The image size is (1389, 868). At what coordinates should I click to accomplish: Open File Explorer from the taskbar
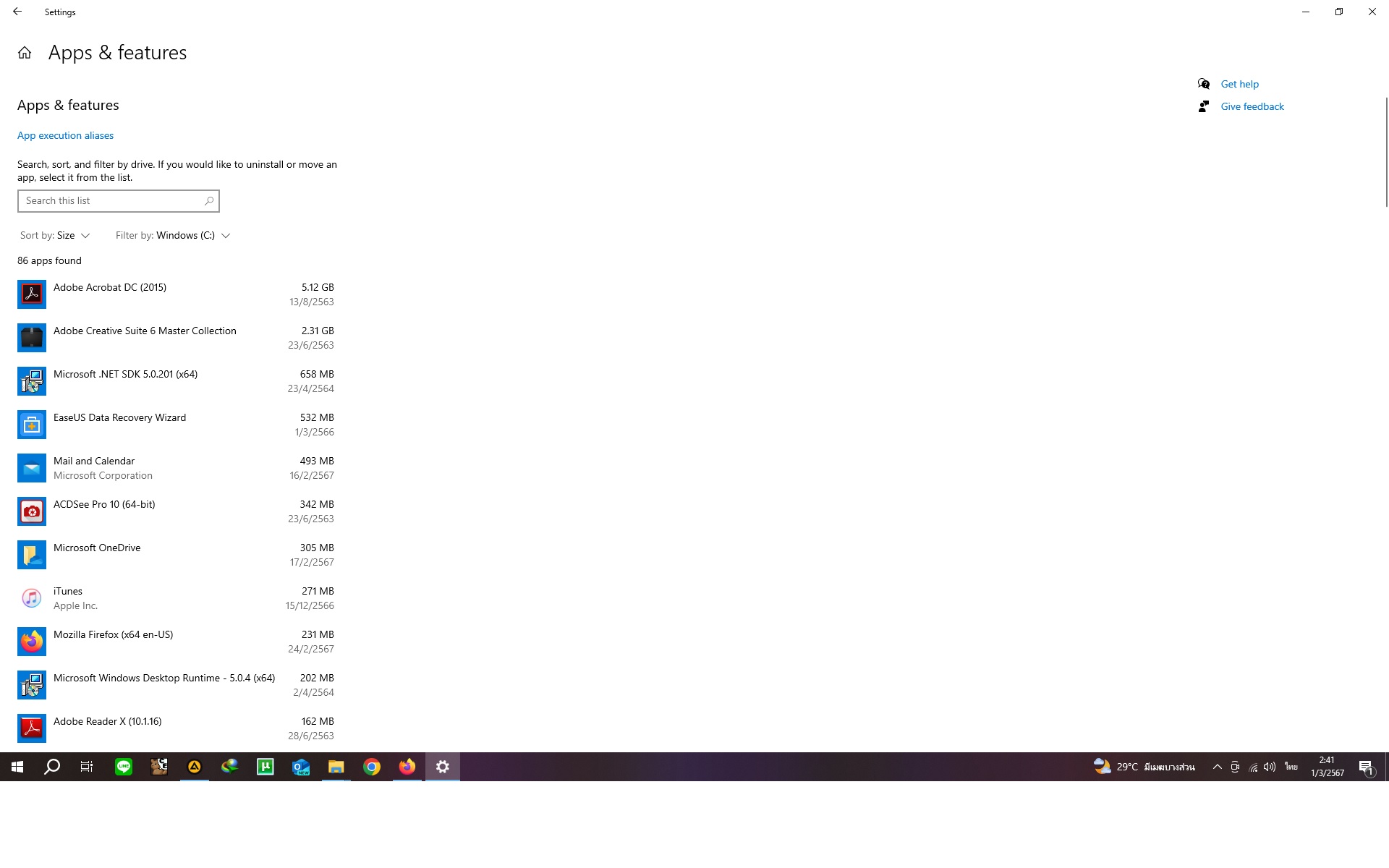coord(336,767)
